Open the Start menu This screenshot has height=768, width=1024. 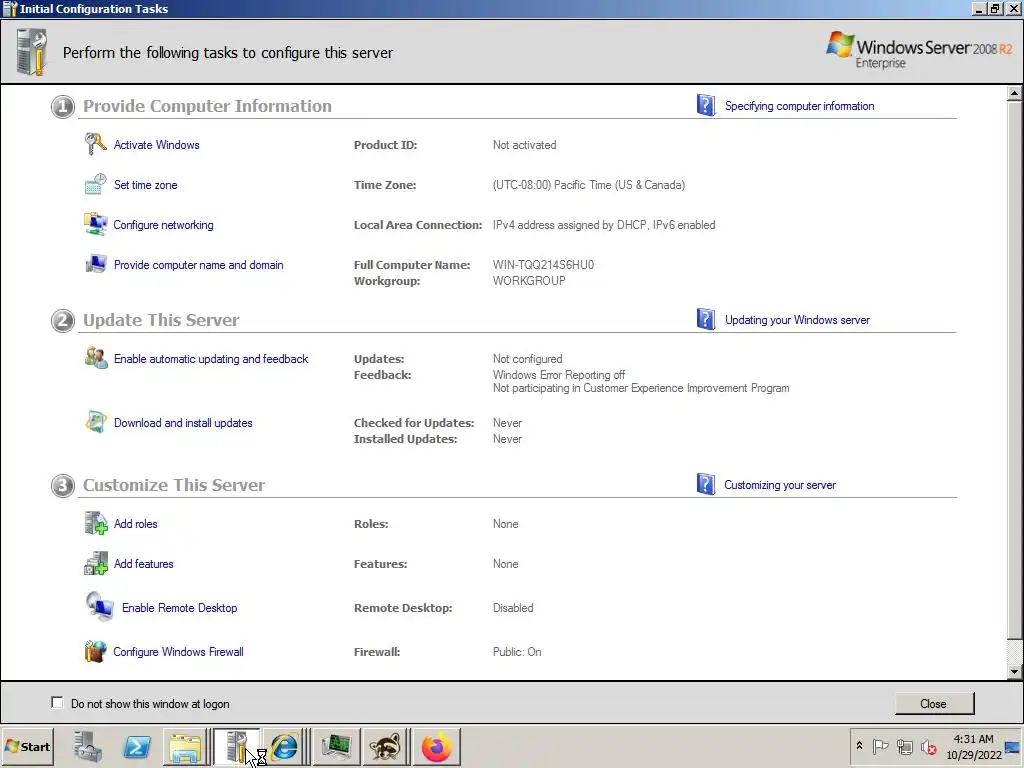pyautogui.click(x=28, y=746)
